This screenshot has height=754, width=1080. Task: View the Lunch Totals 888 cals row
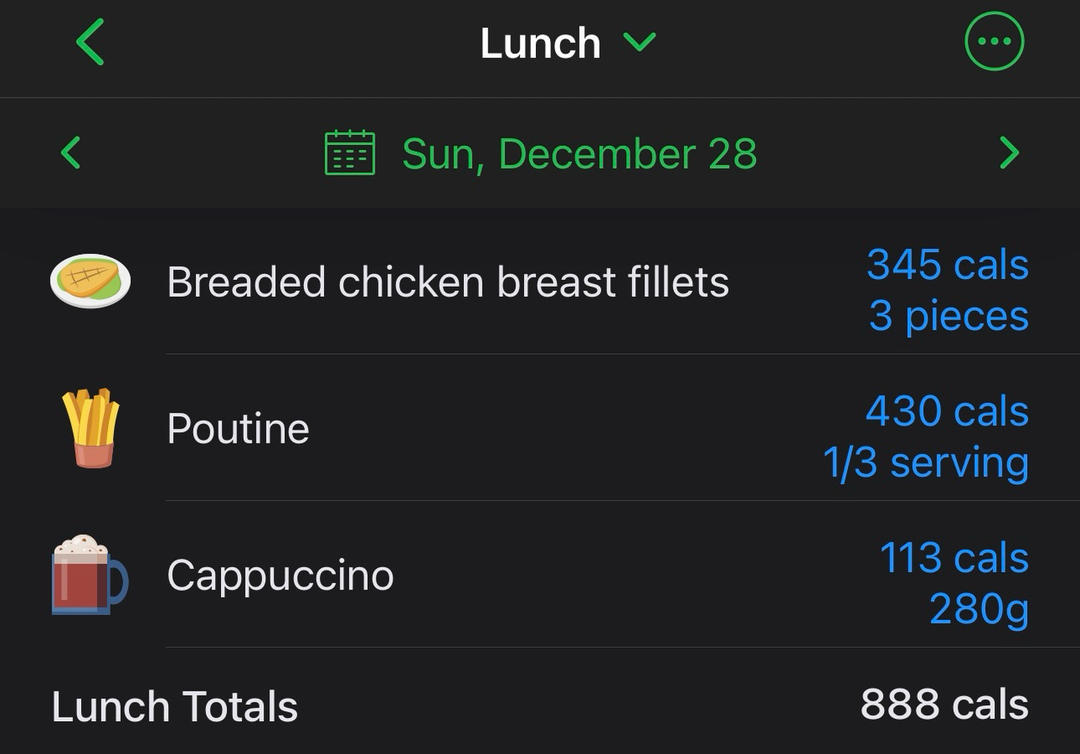click(x=540, y=706)
